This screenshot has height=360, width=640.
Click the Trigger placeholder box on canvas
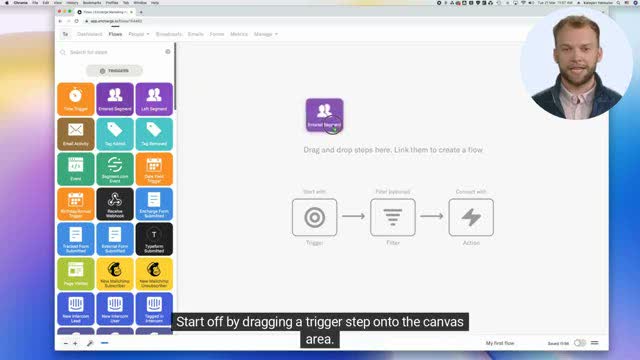[315, 217]
